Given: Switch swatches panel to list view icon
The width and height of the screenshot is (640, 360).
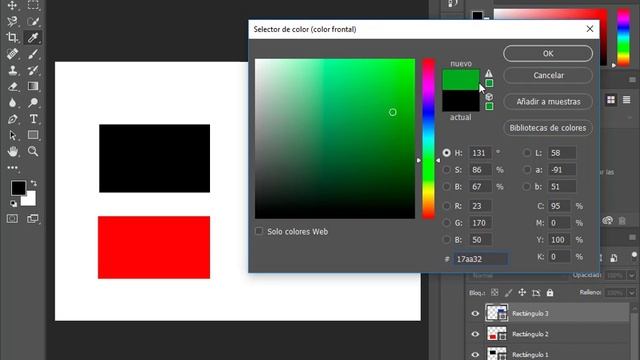Looking at the screenshot, I should click(x=627, y=100).
